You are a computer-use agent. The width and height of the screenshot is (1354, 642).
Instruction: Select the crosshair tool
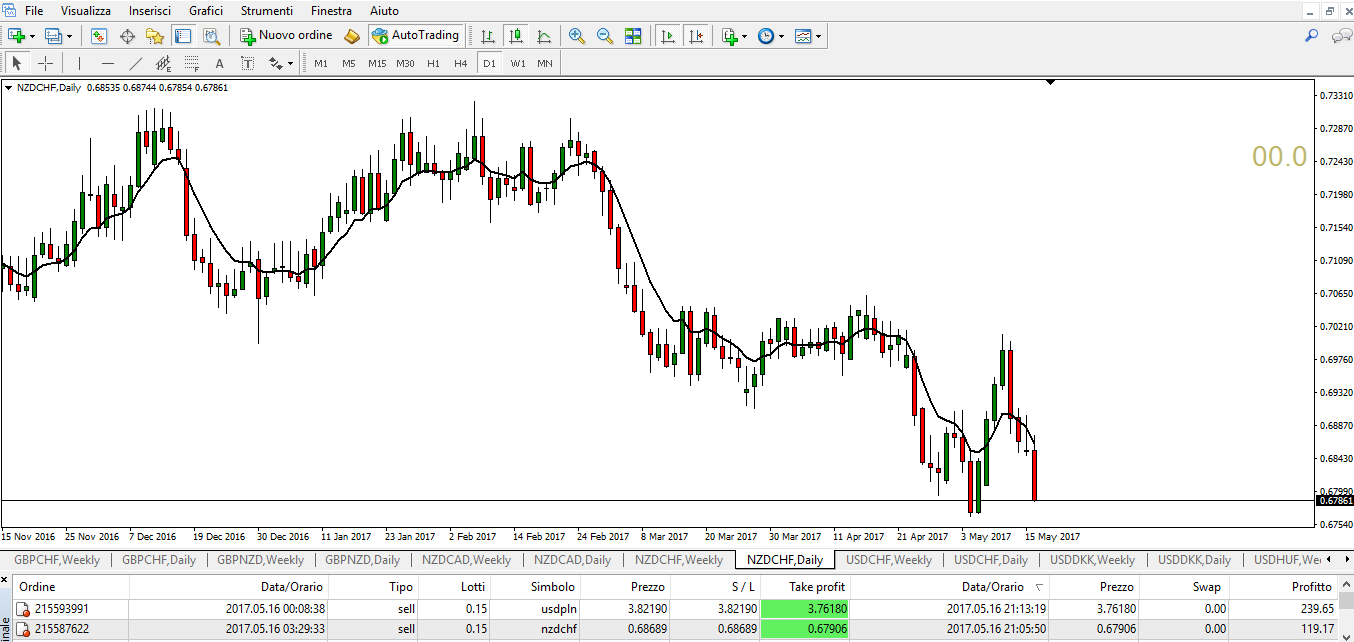click(45, 63)
